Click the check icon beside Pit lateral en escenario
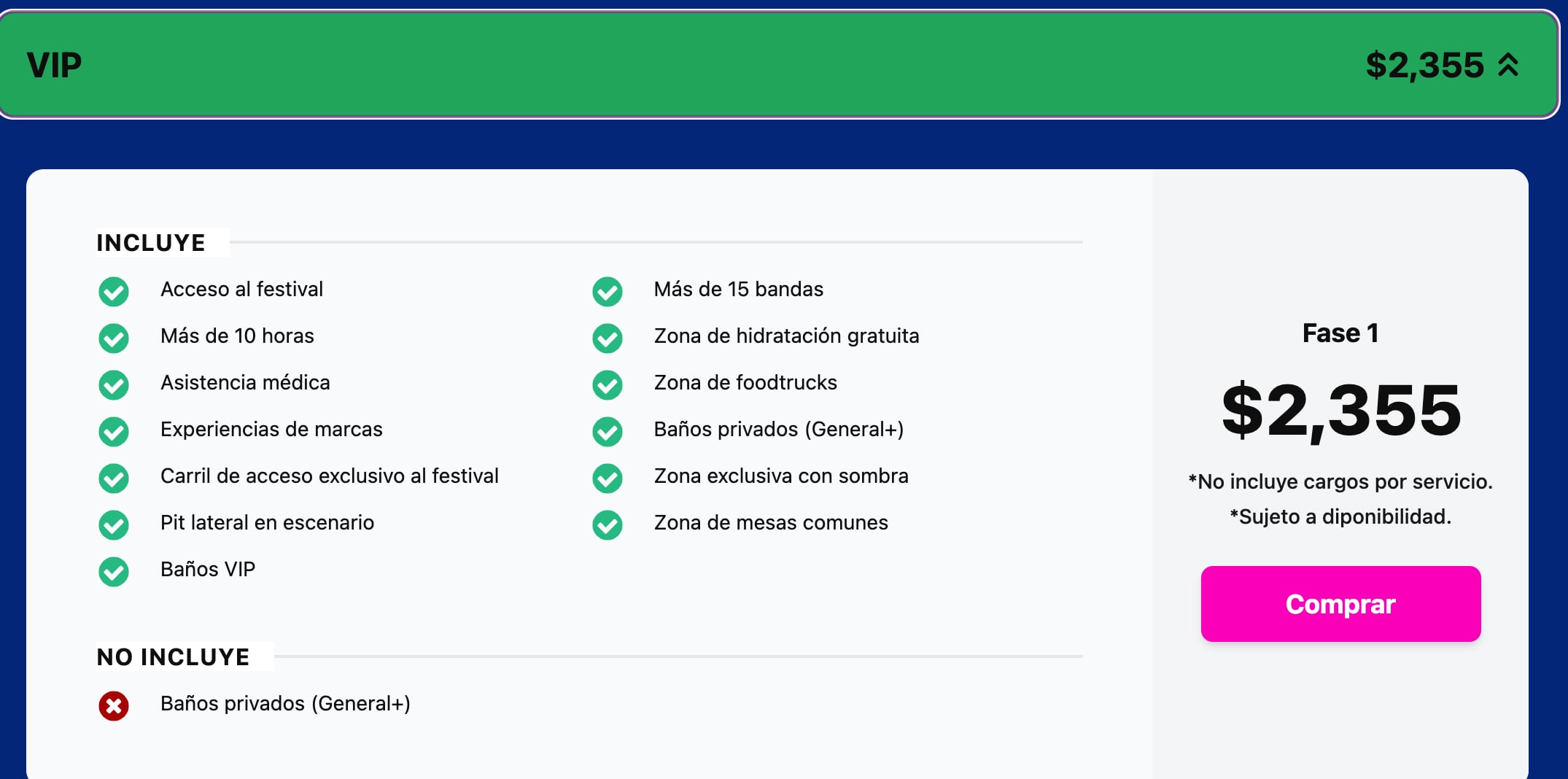 (114, 525)
